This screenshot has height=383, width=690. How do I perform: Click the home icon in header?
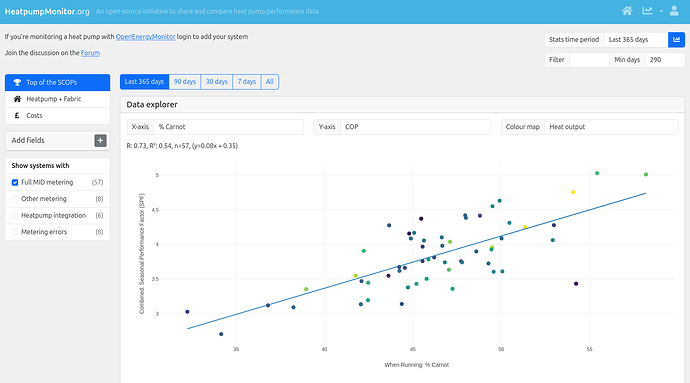(627, 11)
